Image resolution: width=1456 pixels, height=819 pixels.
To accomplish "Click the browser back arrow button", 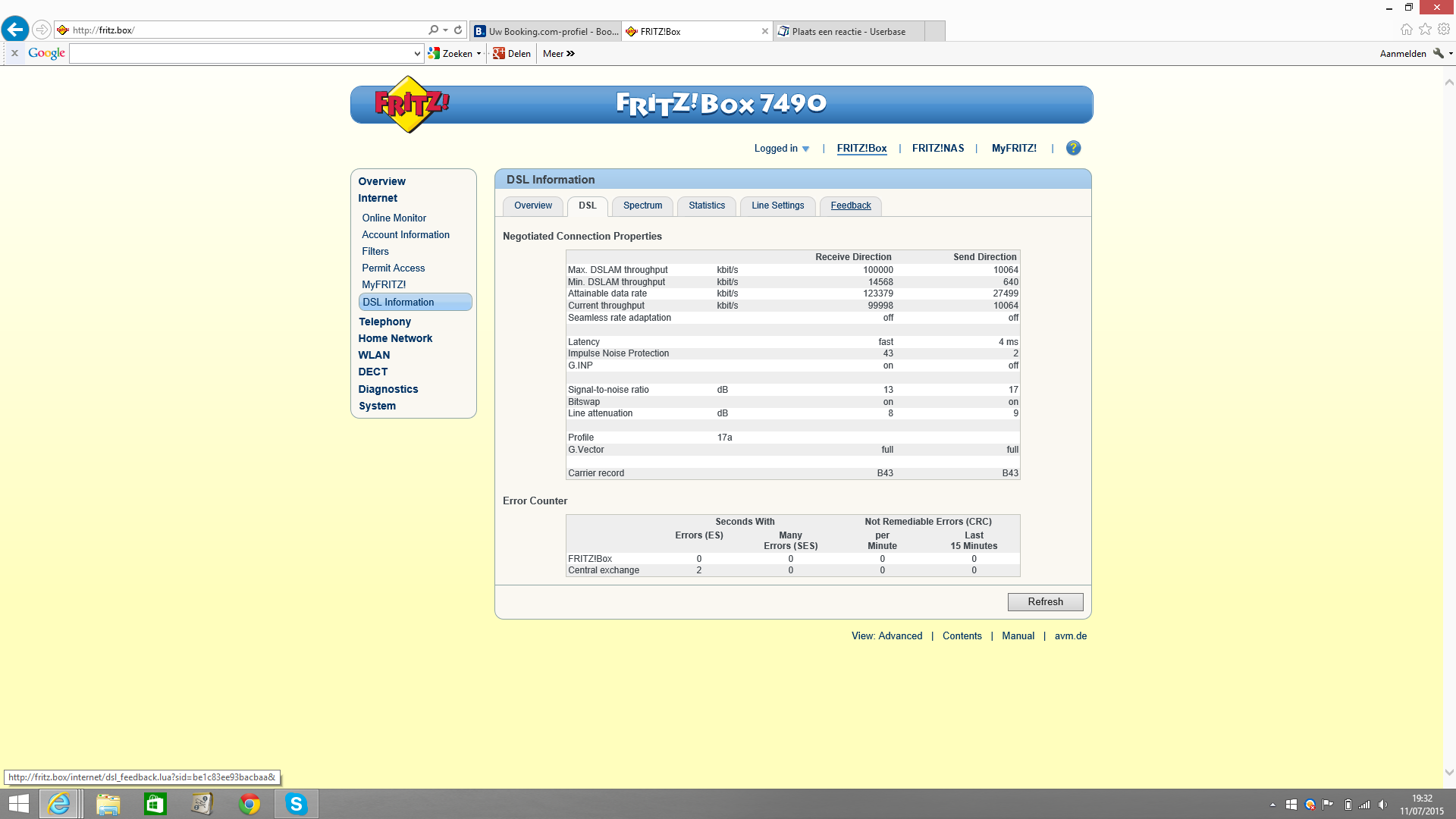I will (15, 30).
